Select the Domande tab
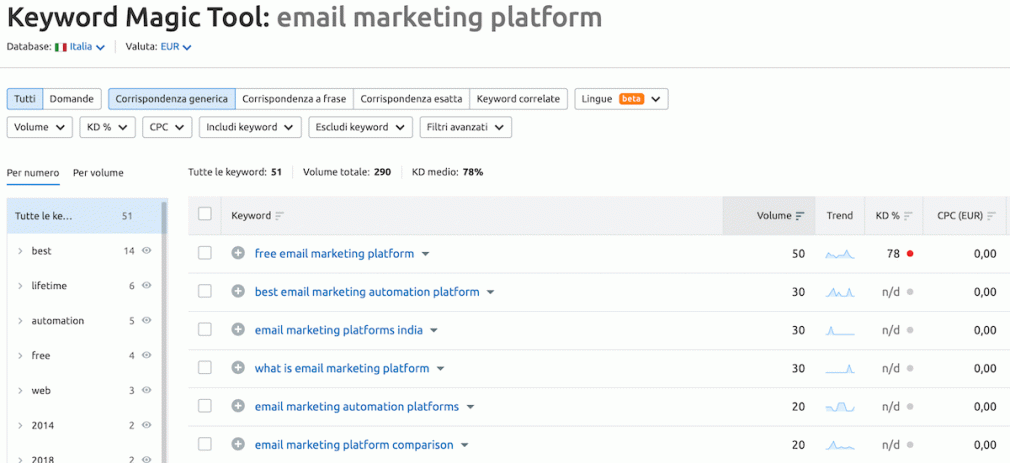 click(x=72, y=99)
